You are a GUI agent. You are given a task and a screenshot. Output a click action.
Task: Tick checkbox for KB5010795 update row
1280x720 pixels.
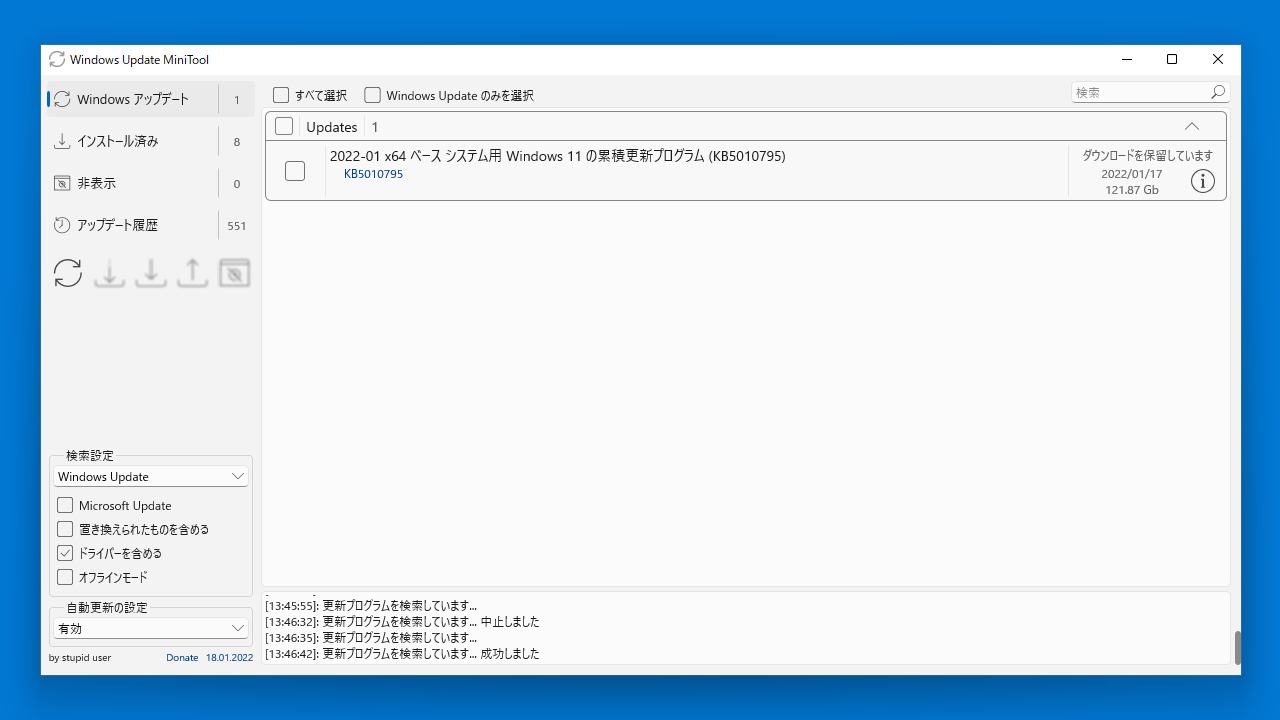(295, 171)
